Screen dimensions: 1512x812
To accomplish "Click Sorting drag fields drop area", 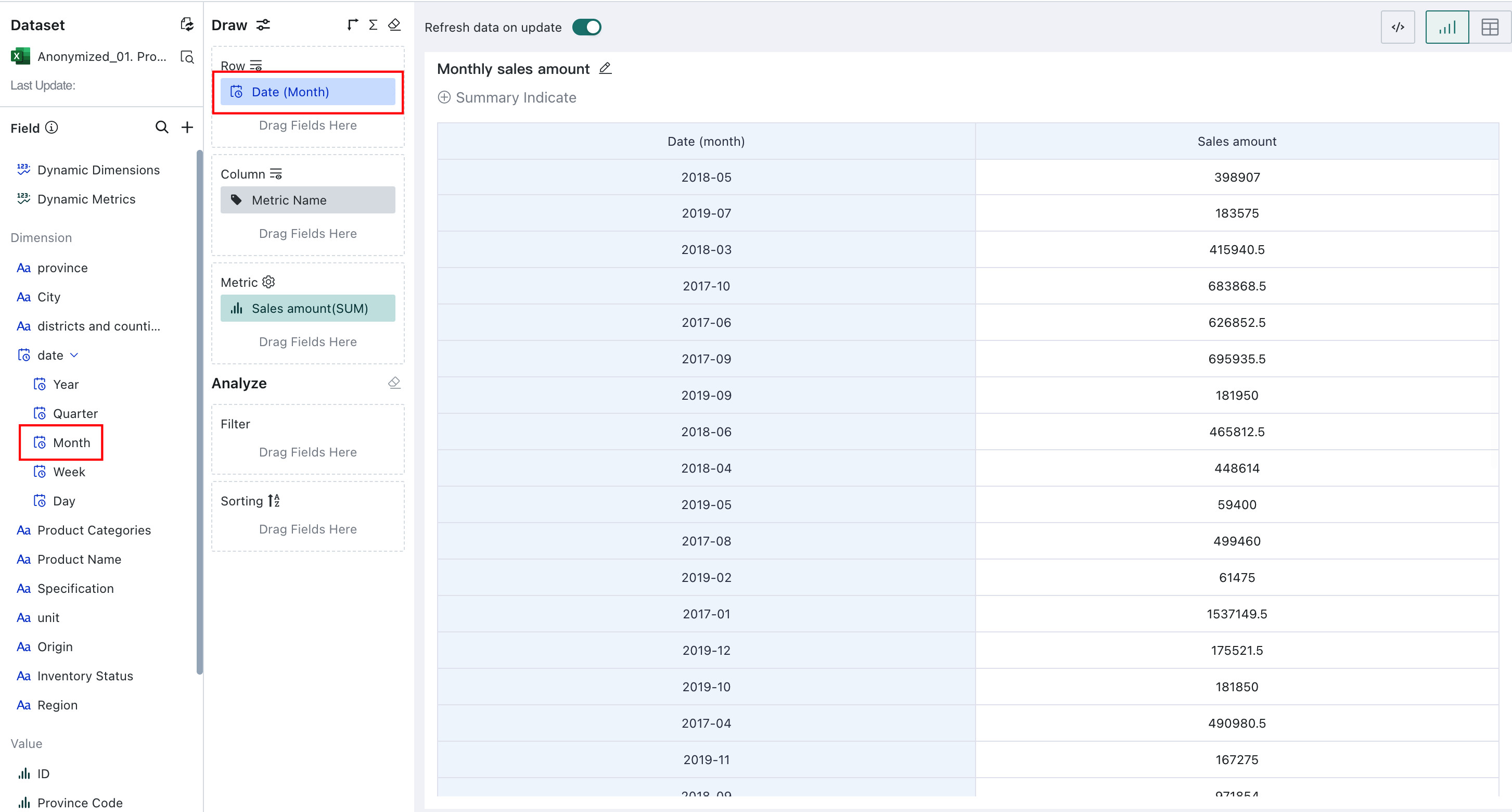I will coord(307,529).
